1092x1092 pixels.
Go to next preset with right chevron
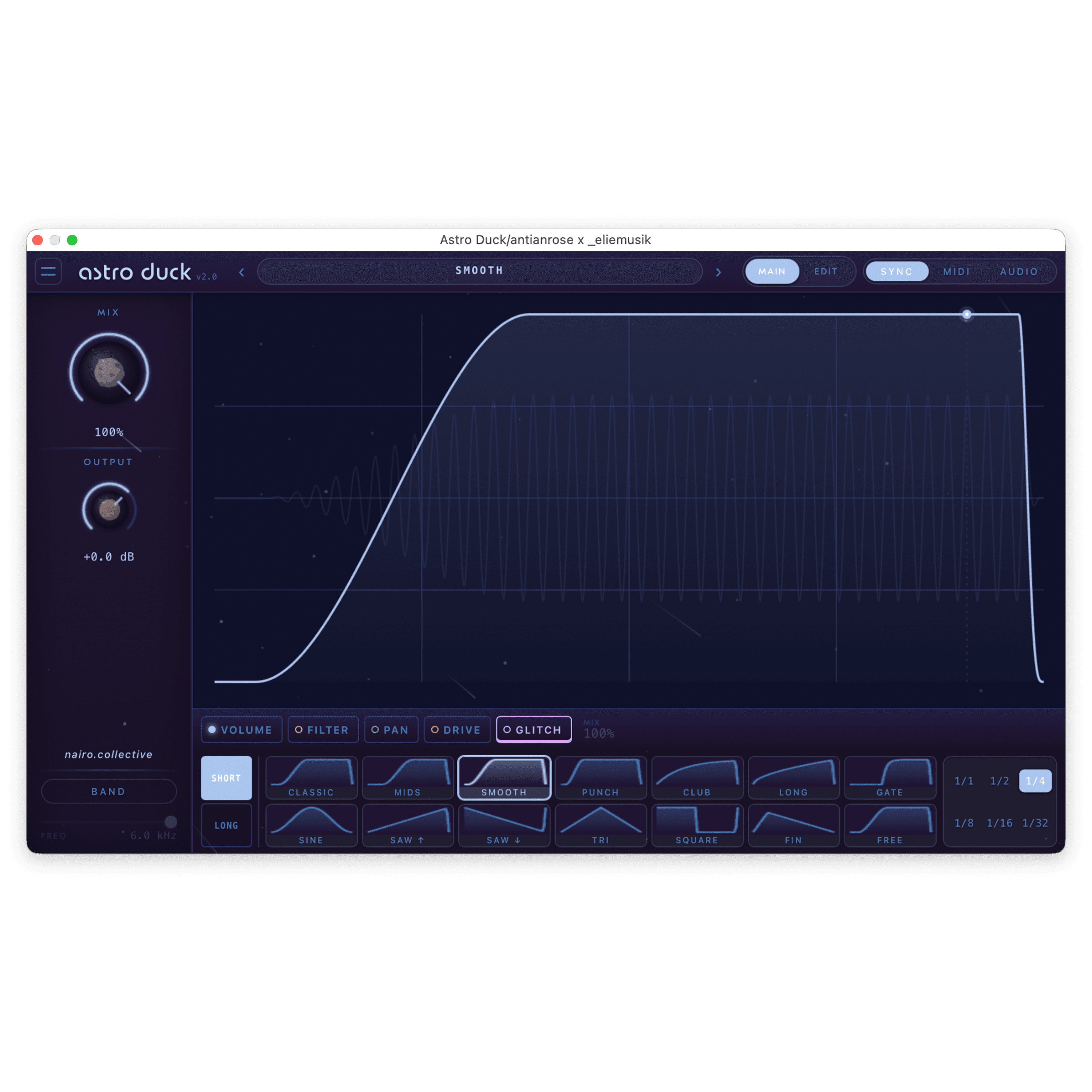pyautogui.click(x=719, y=272)
